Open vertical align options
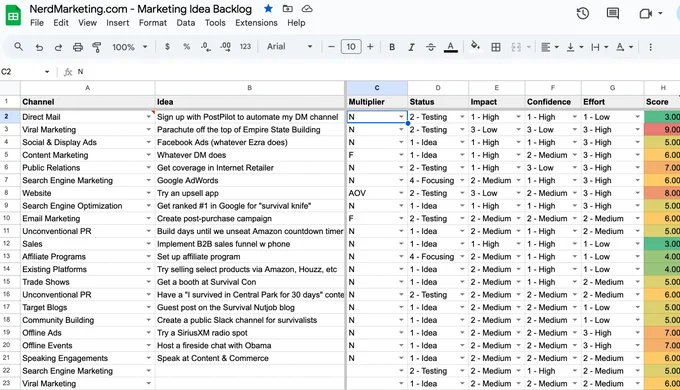Image resolution: width=680 pixels, height=390 pixels. click(x=575, y=47)
